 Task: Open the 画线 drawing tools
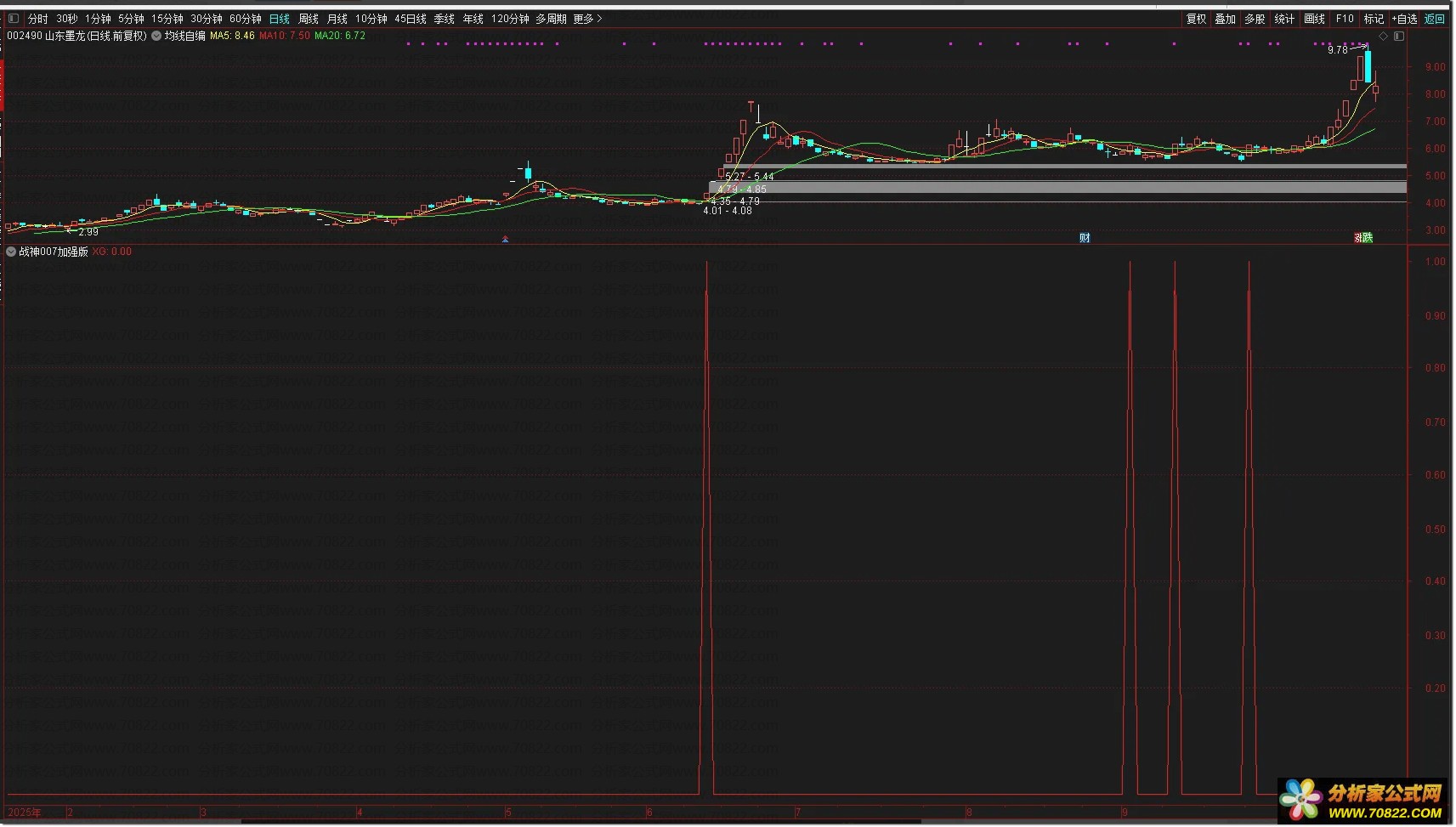[1314, 19]
